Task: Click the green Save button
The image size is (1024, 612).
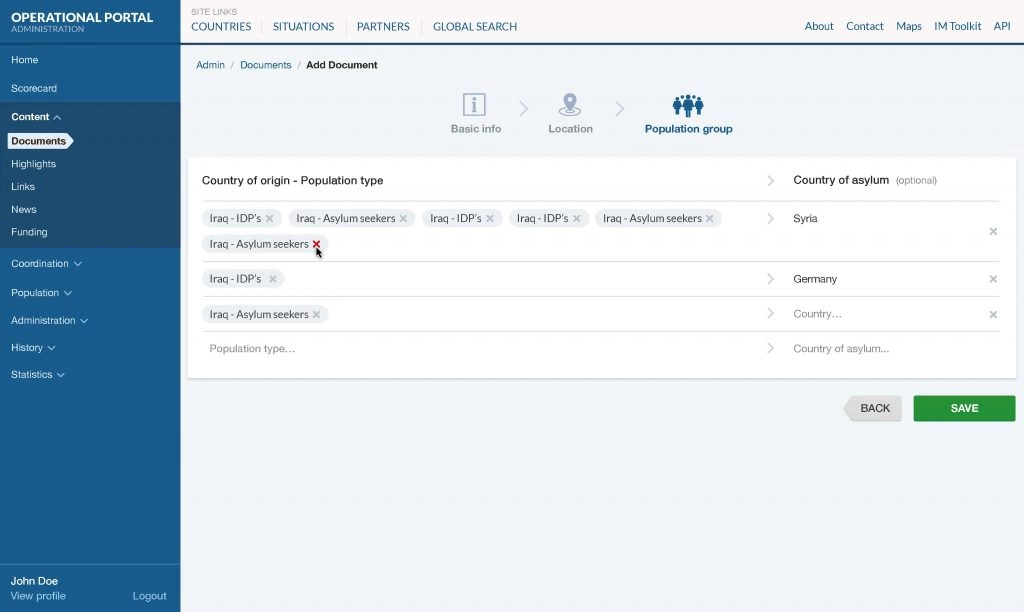Action: pyautogui.click(x=964, y=408)
